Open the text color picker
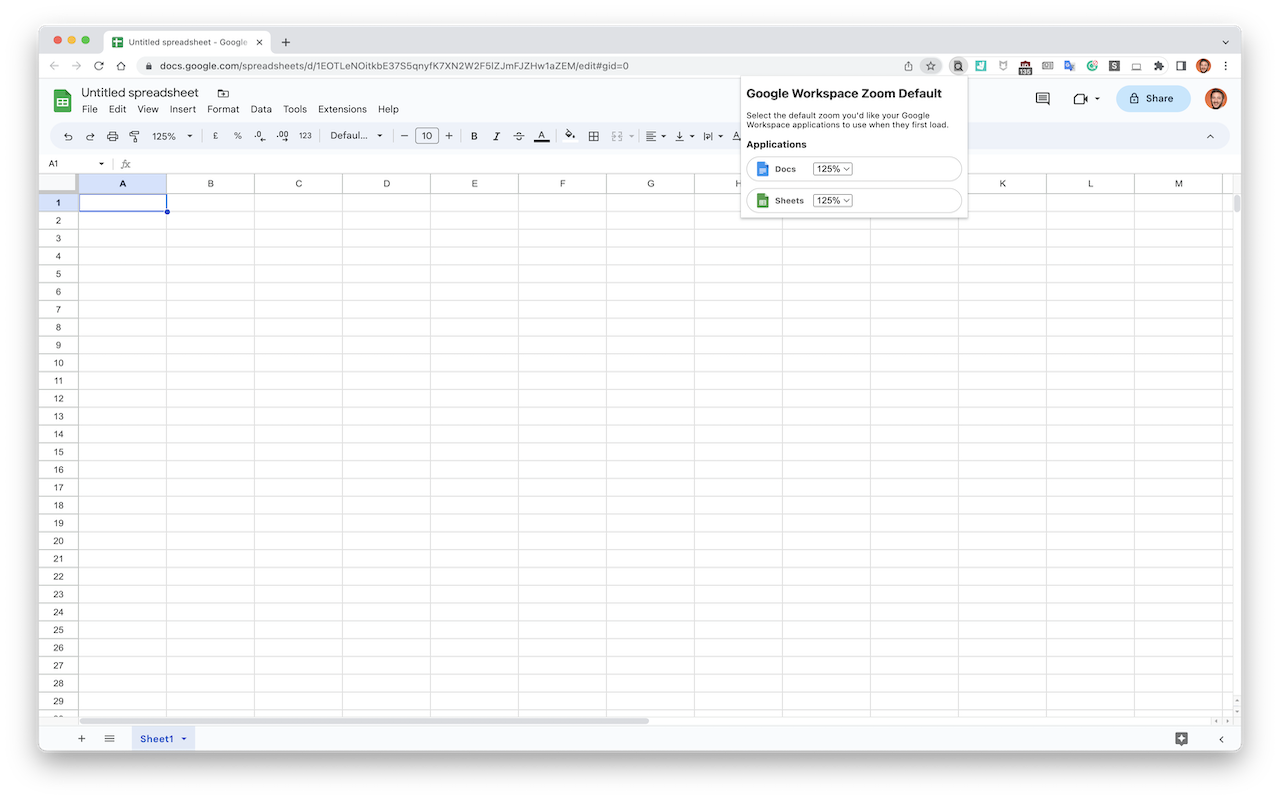Image resolution: width=1280 pixels, height=800 pixels. click(541, 136)
